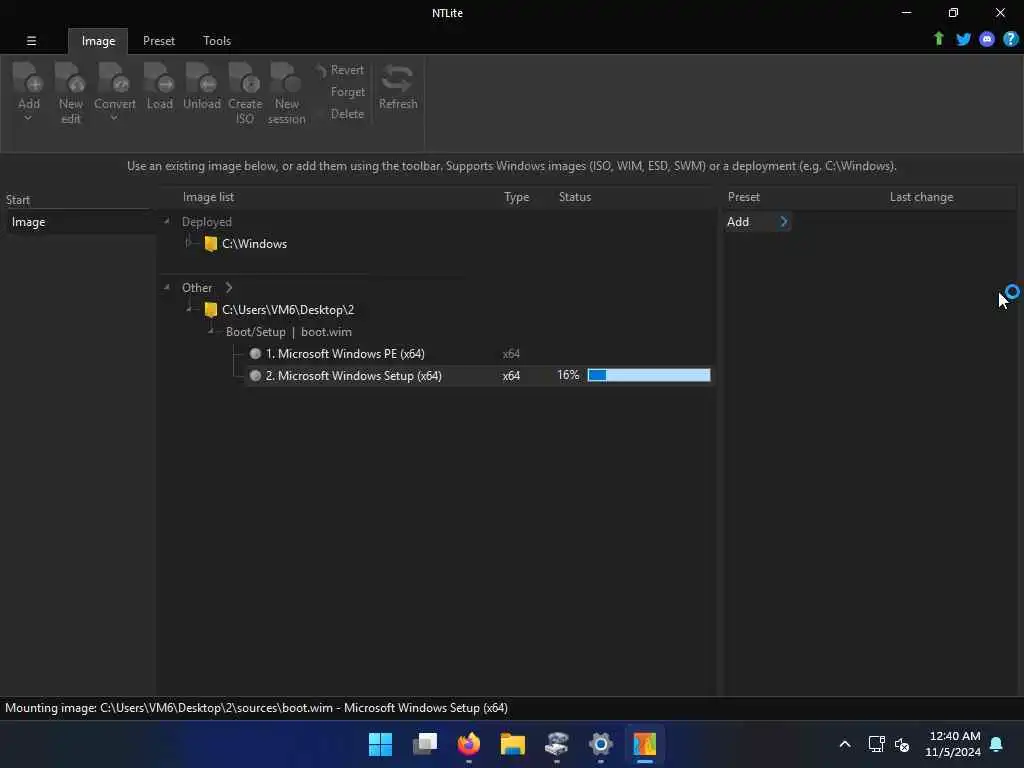This screenshot has height=768, width=1024.
Task: Collapse the Deployed group
Action: point(167,221)
